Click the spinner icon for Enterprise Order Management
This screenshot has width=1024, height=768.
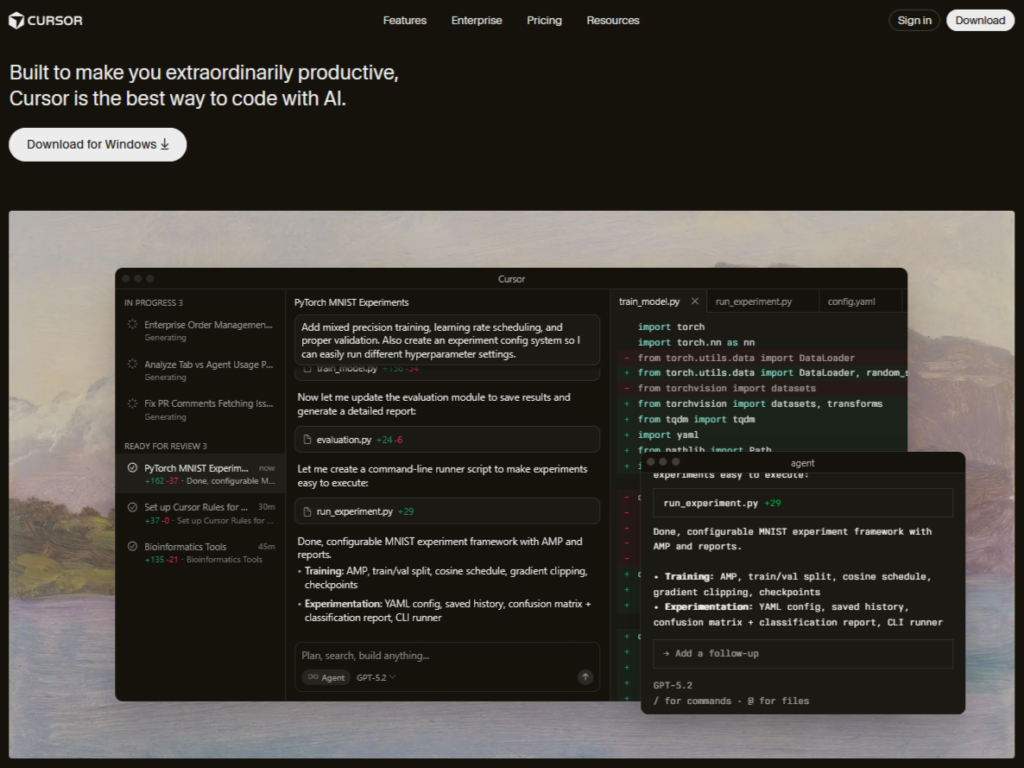click(132, 325)
